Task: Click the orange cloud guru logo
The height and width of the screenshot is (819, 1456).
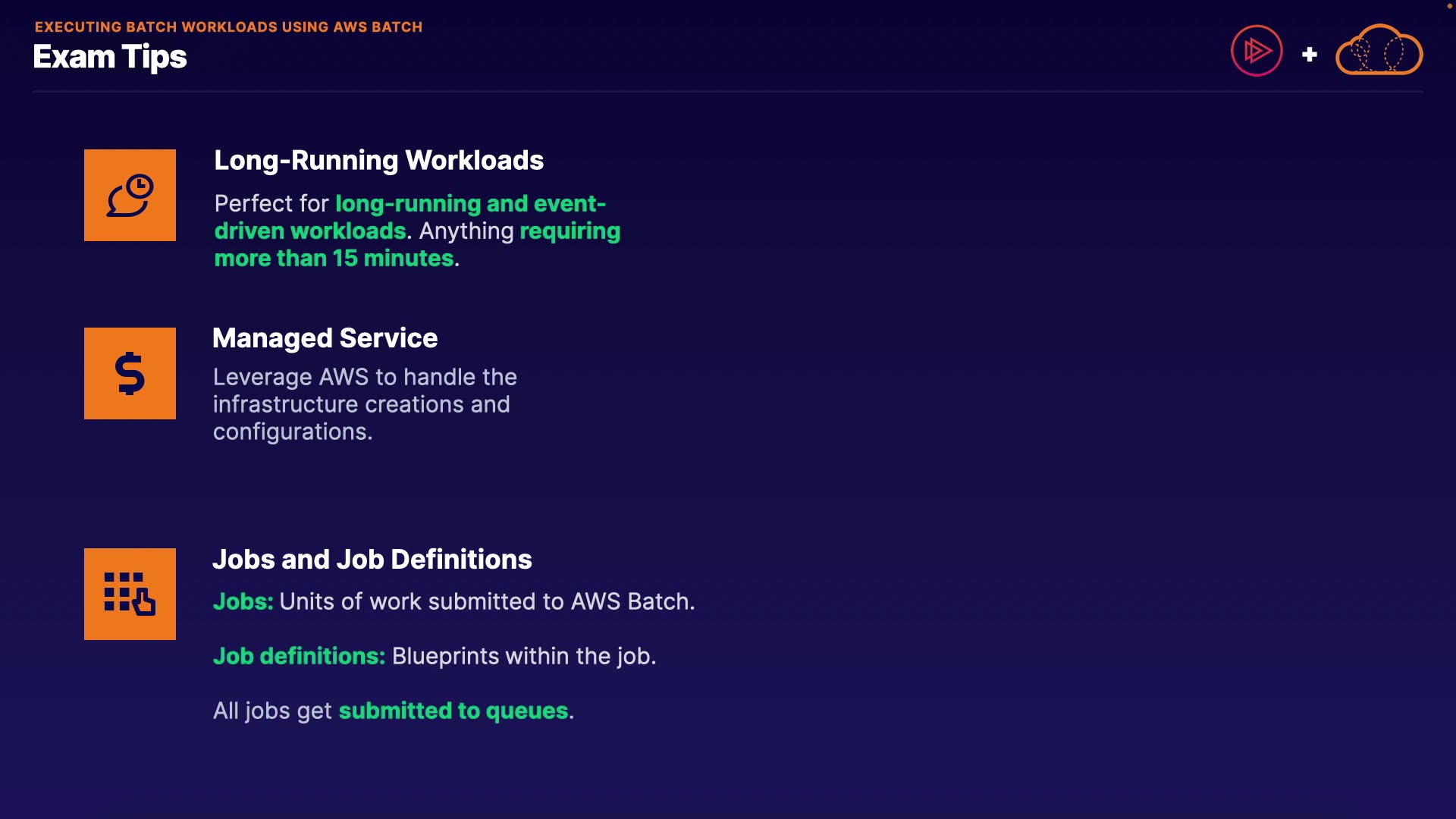Action: pos(1379,51)
